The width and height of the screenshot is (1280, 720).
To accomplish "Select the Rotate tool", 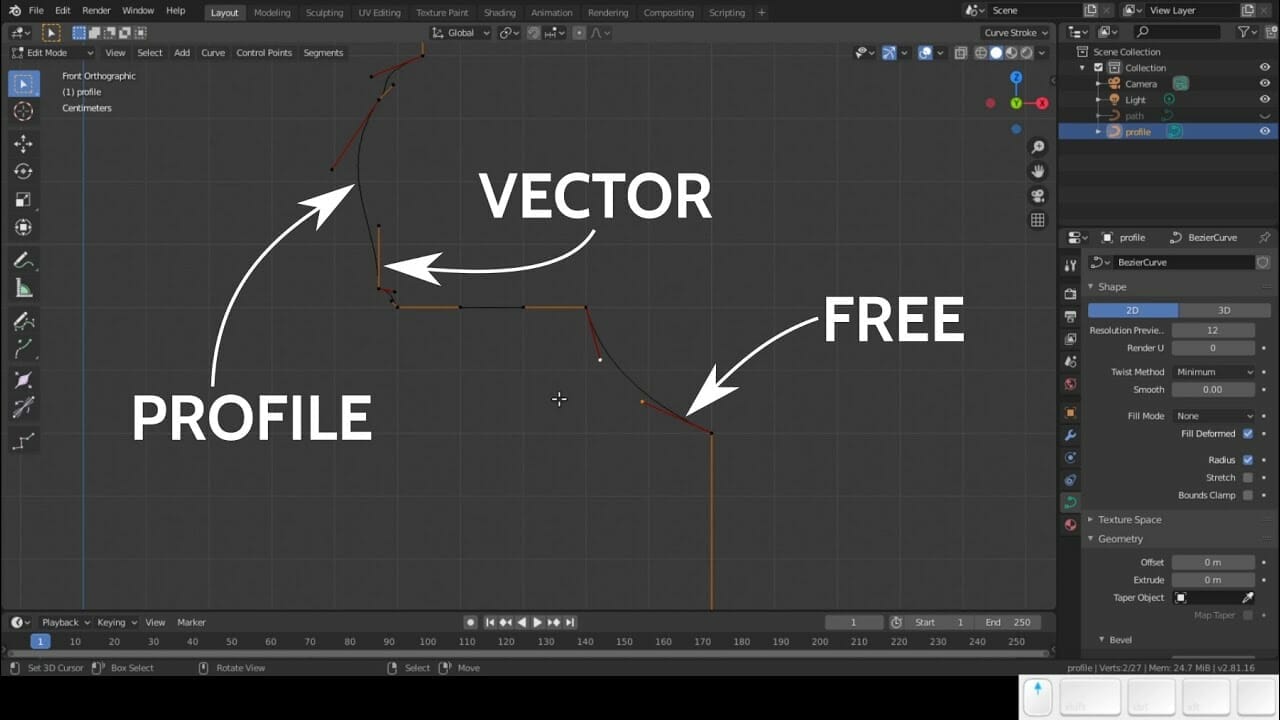I will (x=24, y=171).
